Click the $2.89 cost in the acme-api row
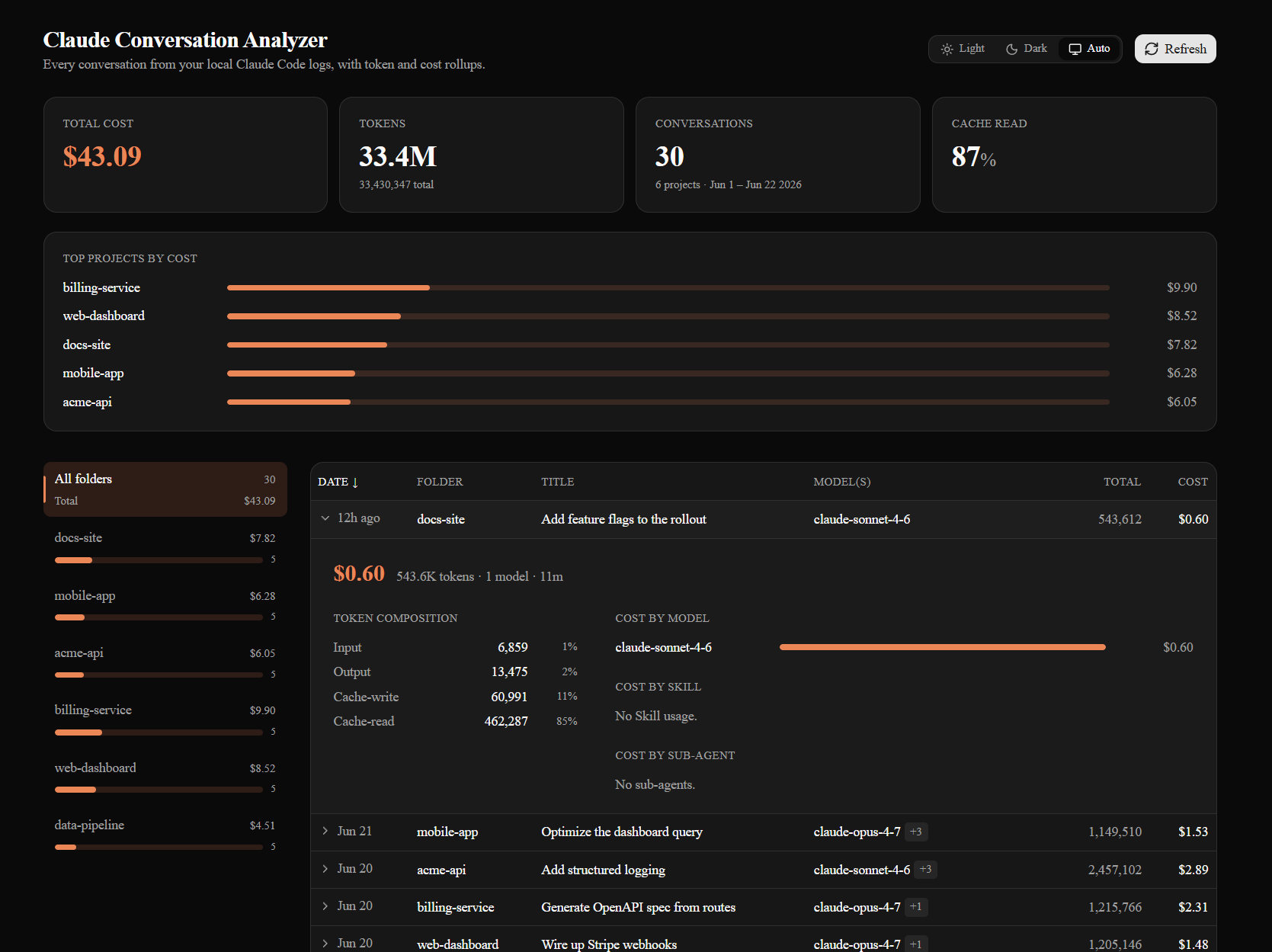The image size is (1272, 952). coord(1193,870)
